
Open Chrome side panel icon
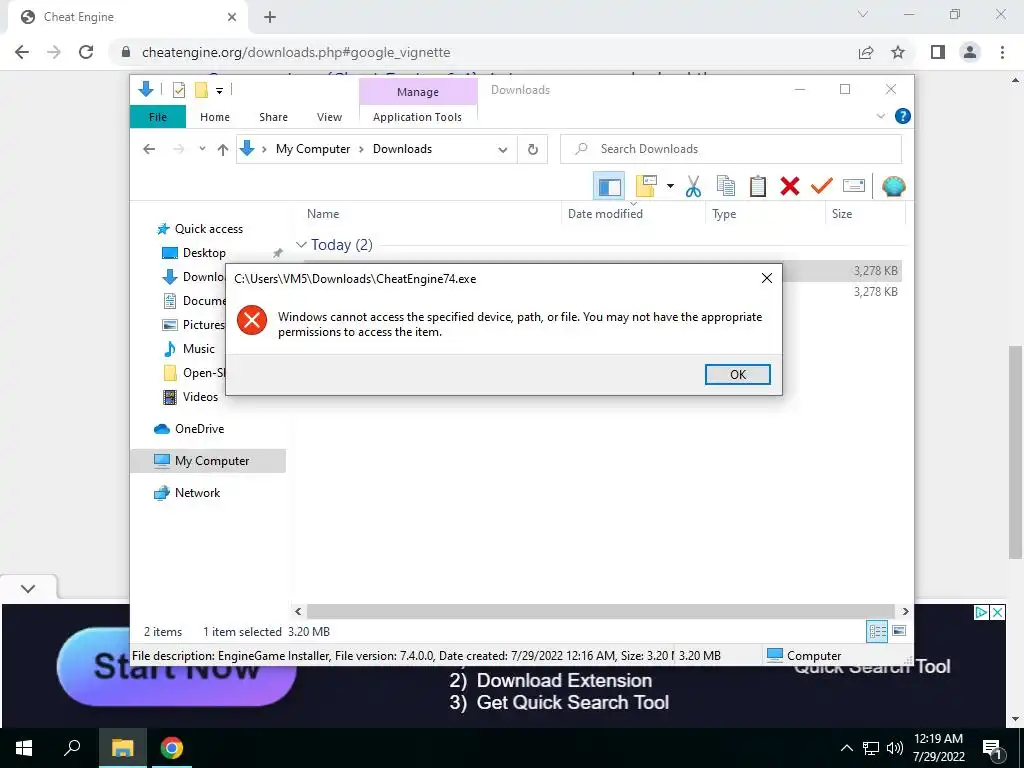pos(938,52)
